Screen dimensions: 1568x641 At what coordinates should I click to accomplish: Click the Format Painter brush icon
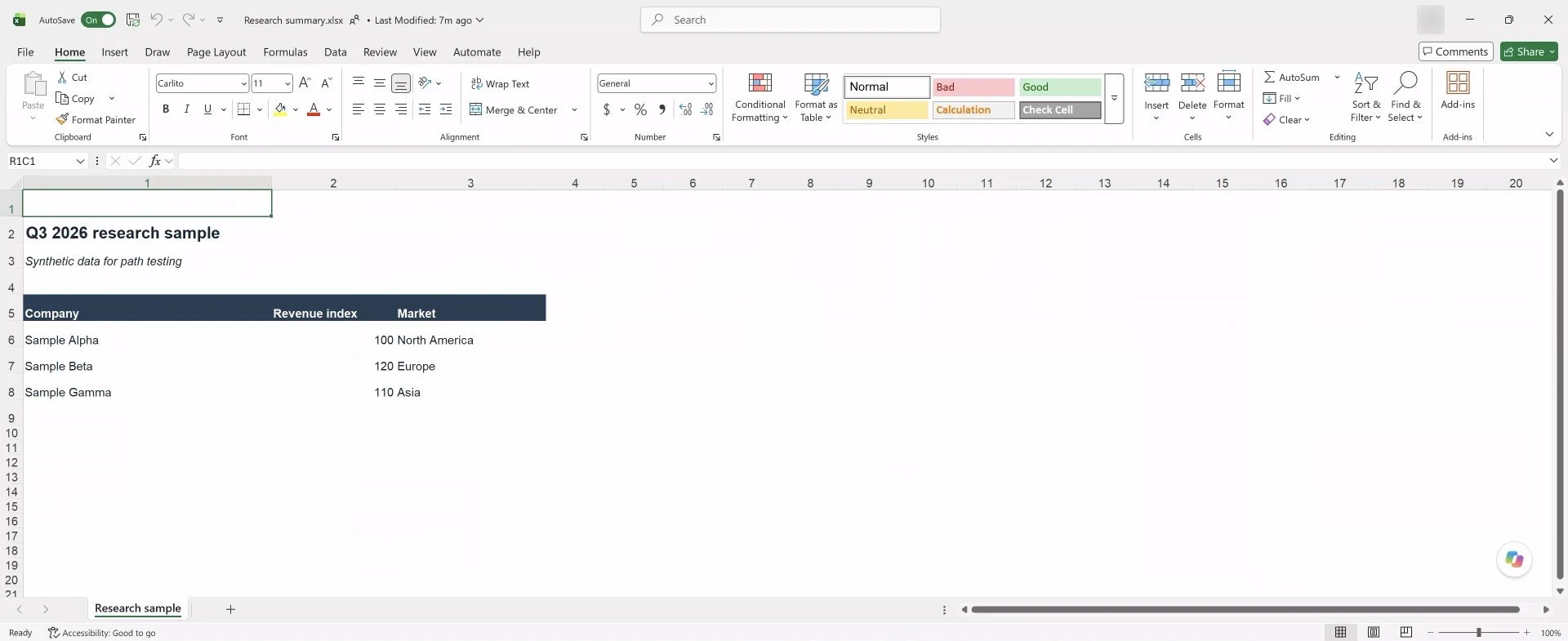[x=62, y=119]
